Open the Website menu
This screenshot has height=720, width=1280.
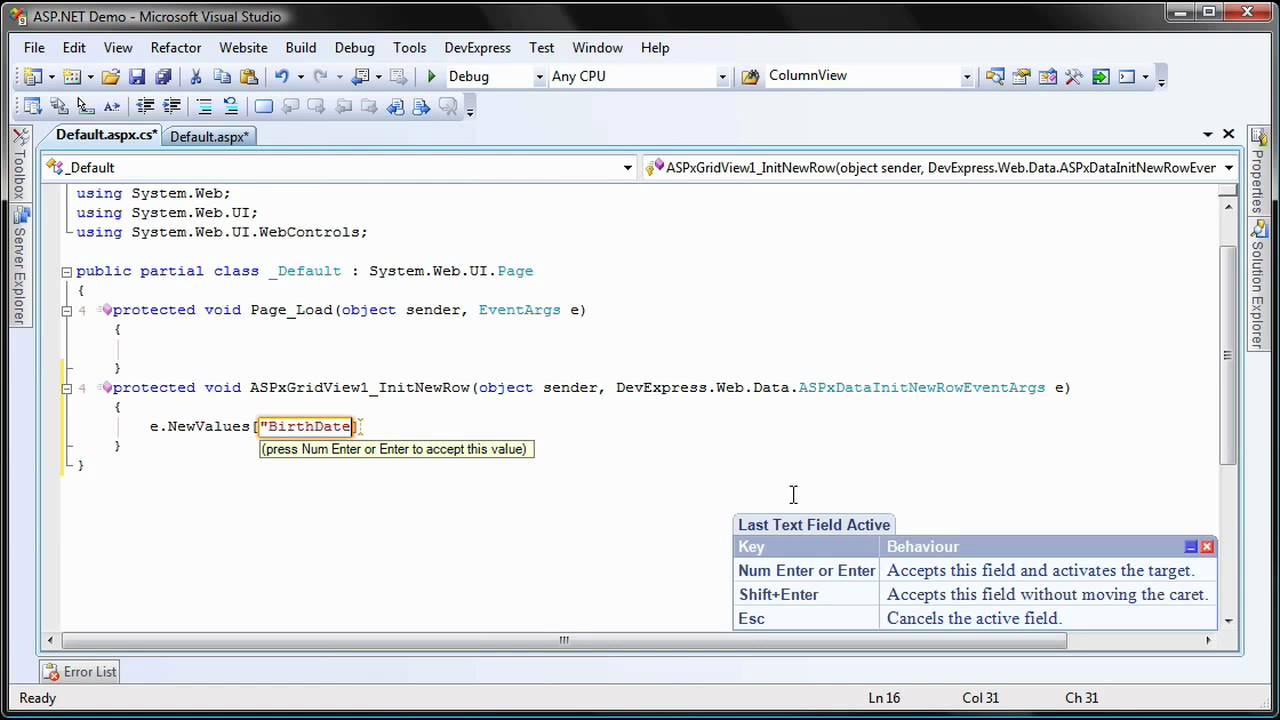coord(243,47)
